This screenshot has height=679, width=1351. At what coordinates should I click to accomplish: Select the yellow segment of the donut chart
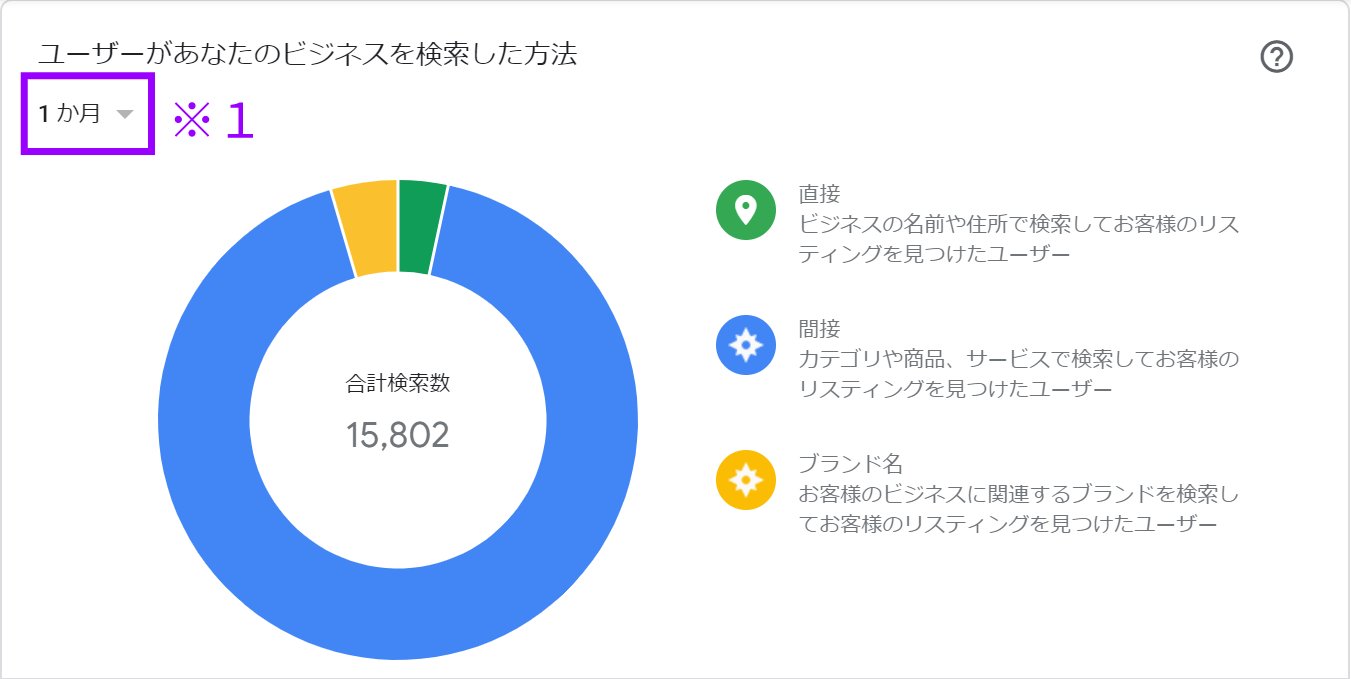pyautogui.click(x=366, y=228)
